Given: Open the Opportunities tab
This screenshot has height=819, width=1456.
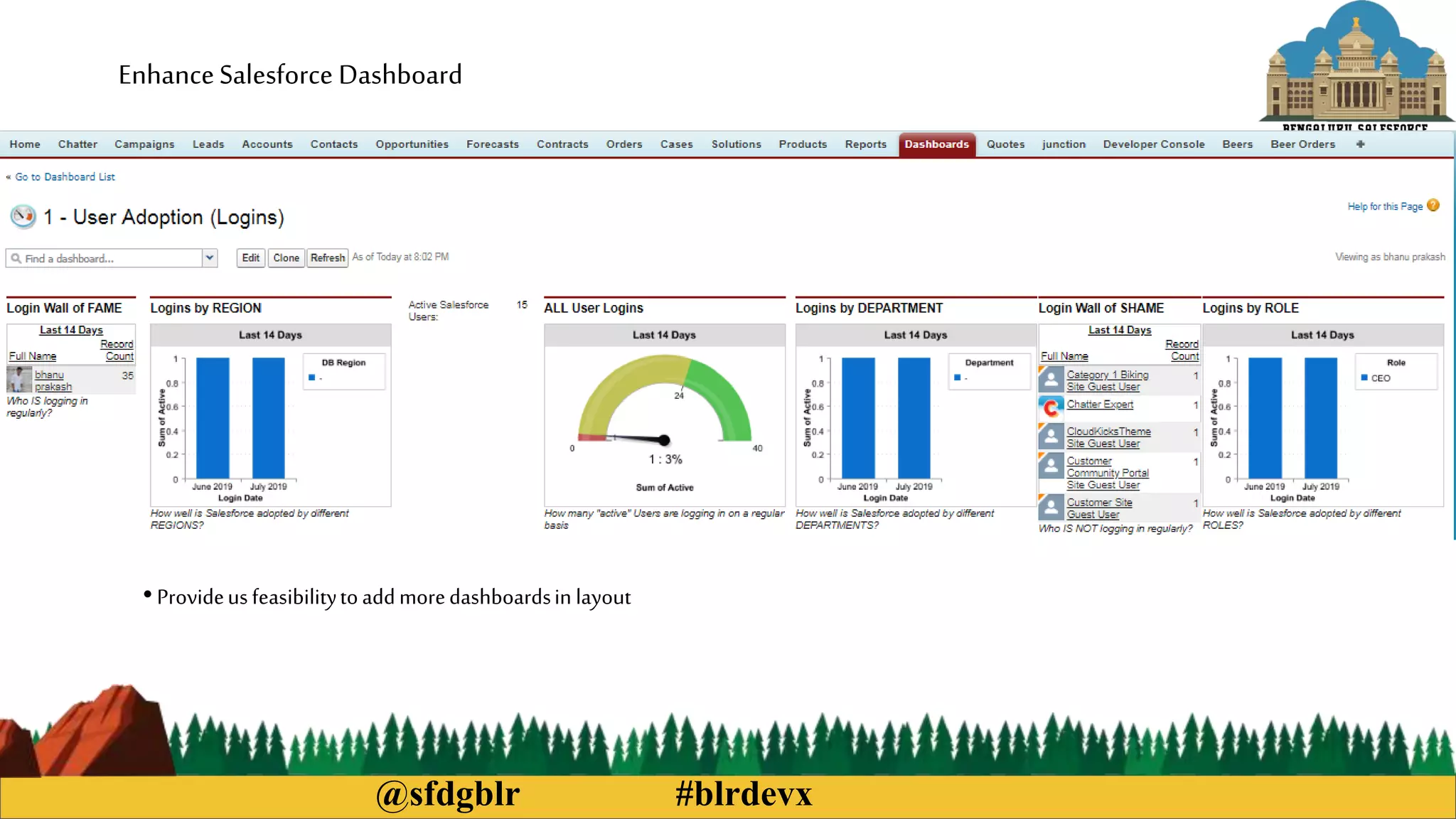Looking at the screenshot, I should click(412, 144).
